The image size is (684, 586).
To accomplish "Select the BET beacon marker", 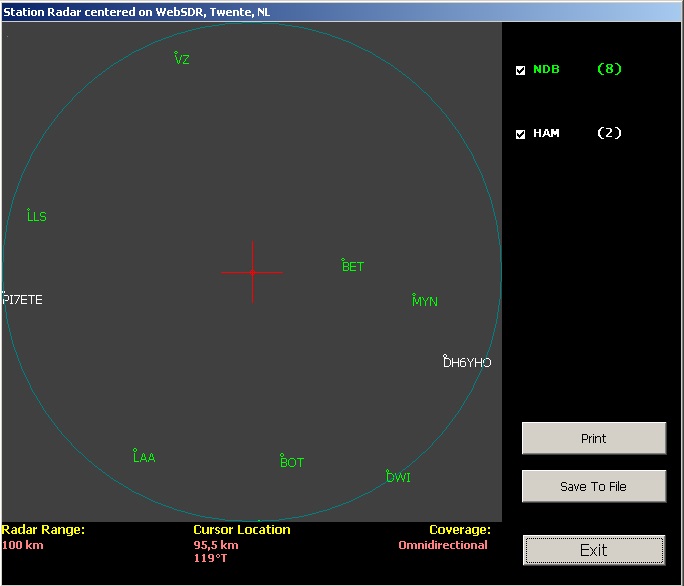I will point(352,266).
